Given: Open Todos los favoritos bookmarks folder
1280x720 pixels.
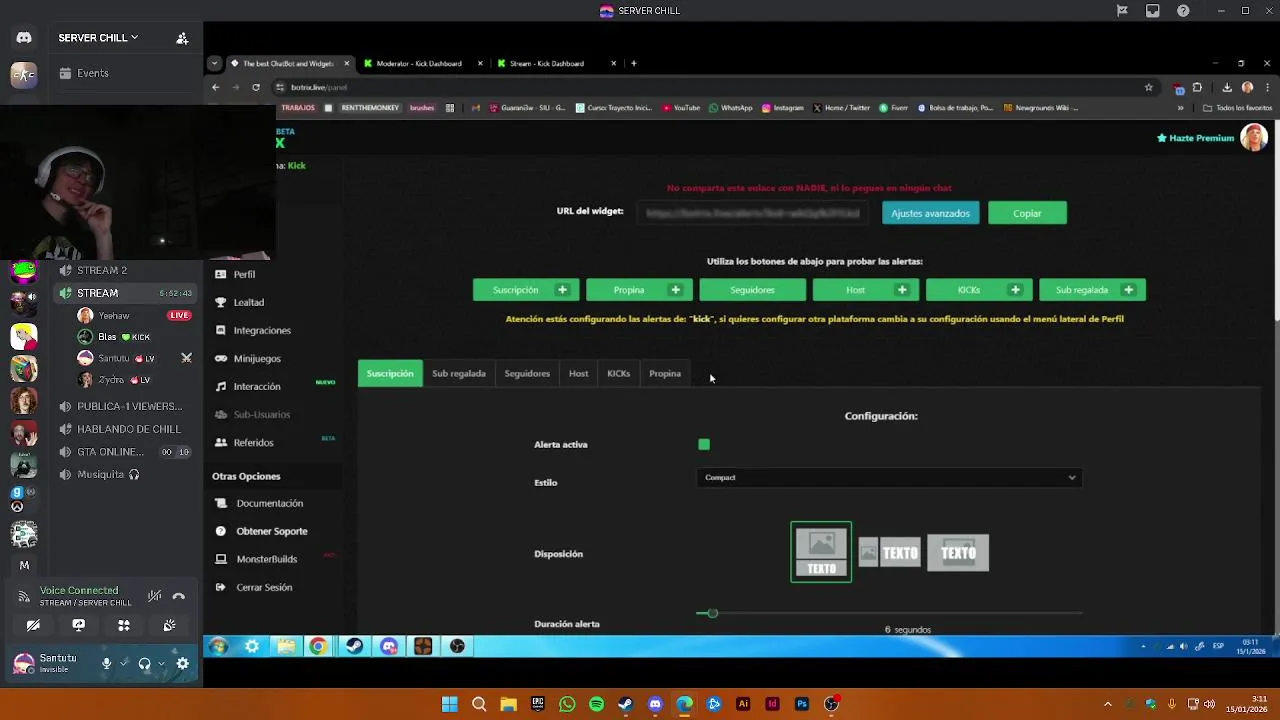Looking at the screenshot, I should 1238,108.
